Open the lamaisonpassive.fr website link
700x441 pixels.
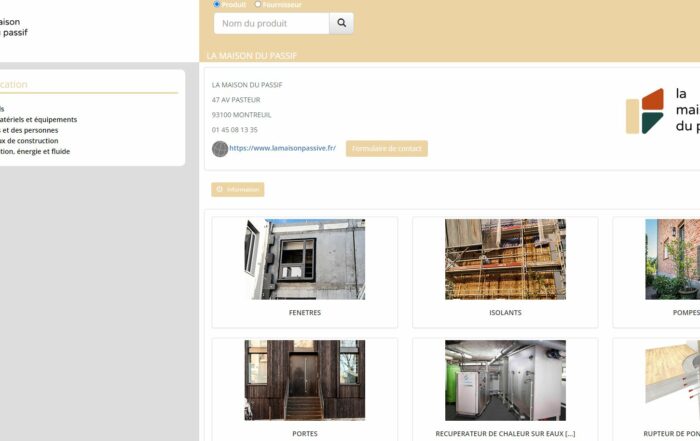(x=282, y=148)
